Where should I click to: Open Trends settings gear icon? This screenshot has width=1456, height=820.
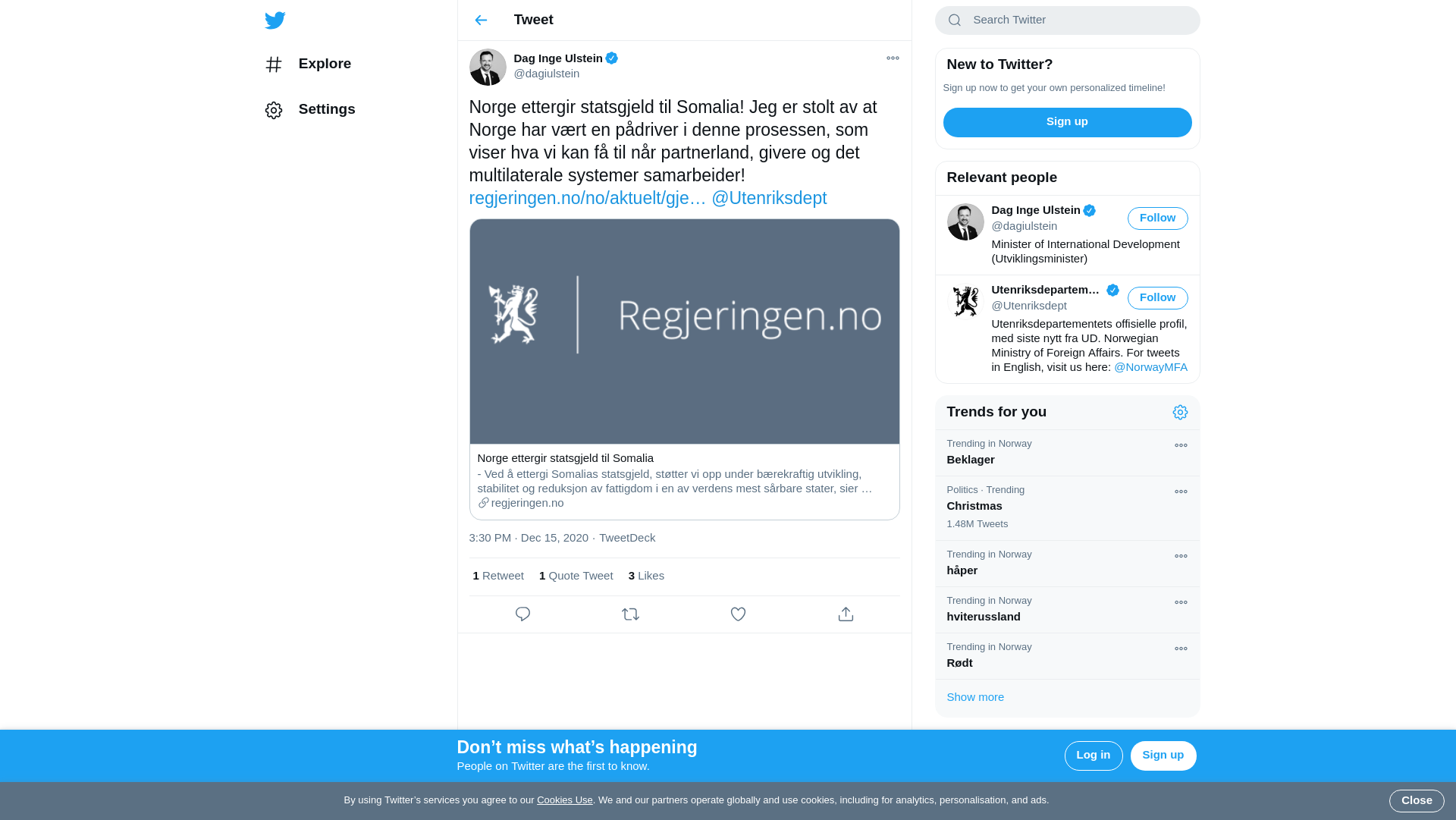[1180, 412]
